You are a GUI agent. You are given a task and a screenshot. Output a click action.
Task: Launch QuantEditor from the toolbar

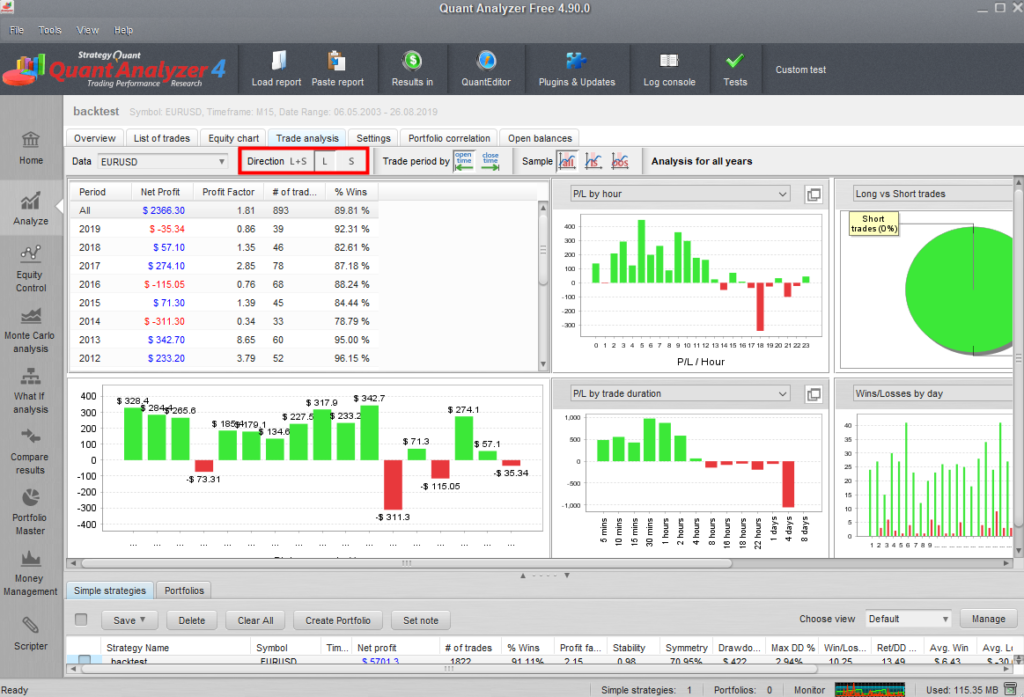(x=486, y=69)
